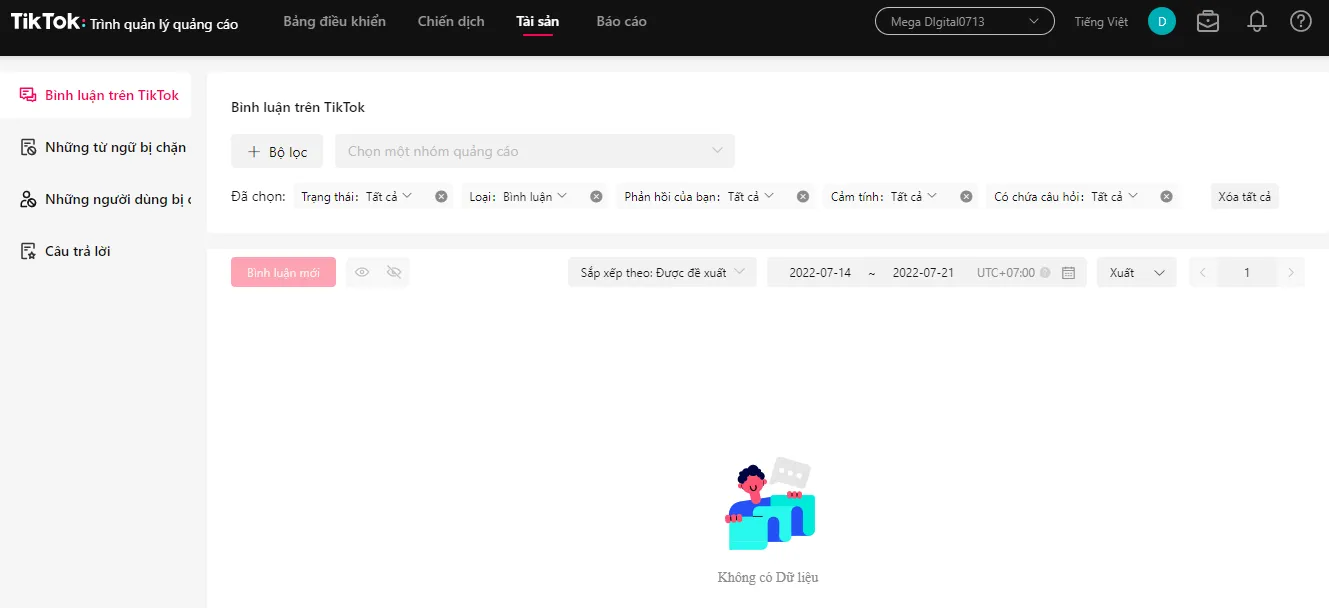Remove the Phản hồi của bạn filter
Viewport: 1329px width, 608px height.
803,197
